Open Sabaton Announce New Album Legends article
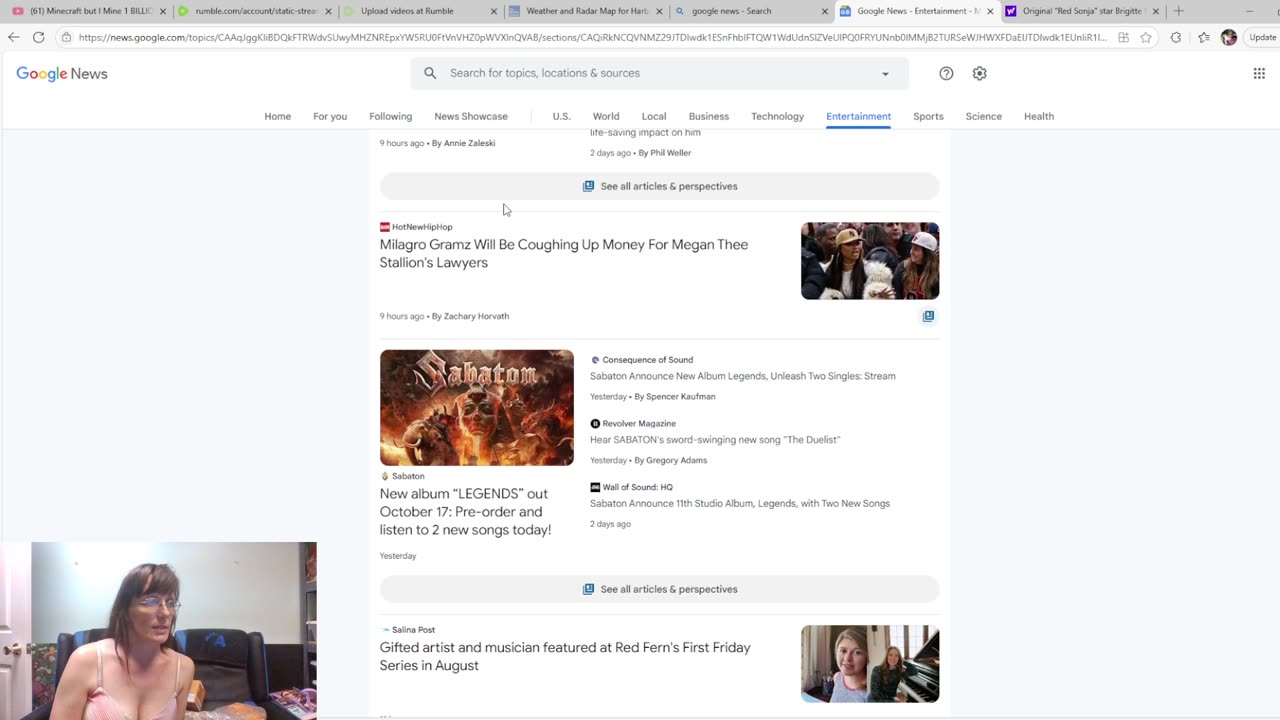The height and width of the screenshot is (720, 1280). [743, 376]
